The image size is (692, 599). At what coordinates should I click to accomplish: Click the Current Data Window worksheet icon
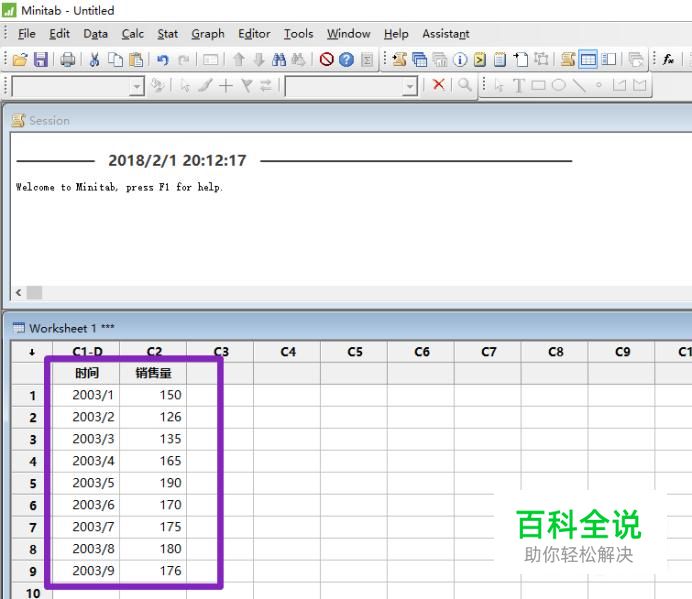tap(588, 59)
